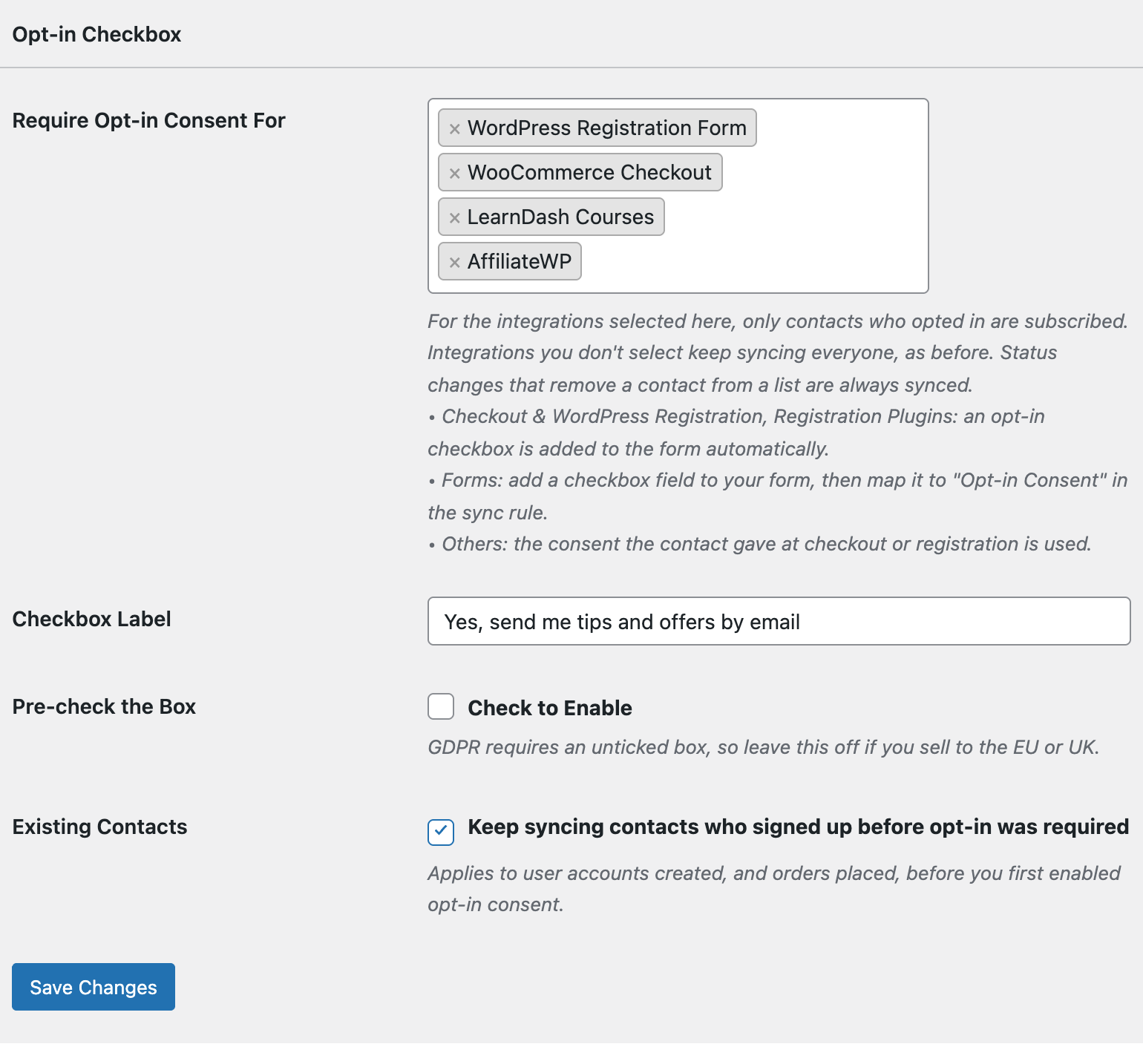The width and height of the screenshot is (1143, 1064).
Task: Click the 'Checkbox Label' field label
Action: tap(91, 619)
